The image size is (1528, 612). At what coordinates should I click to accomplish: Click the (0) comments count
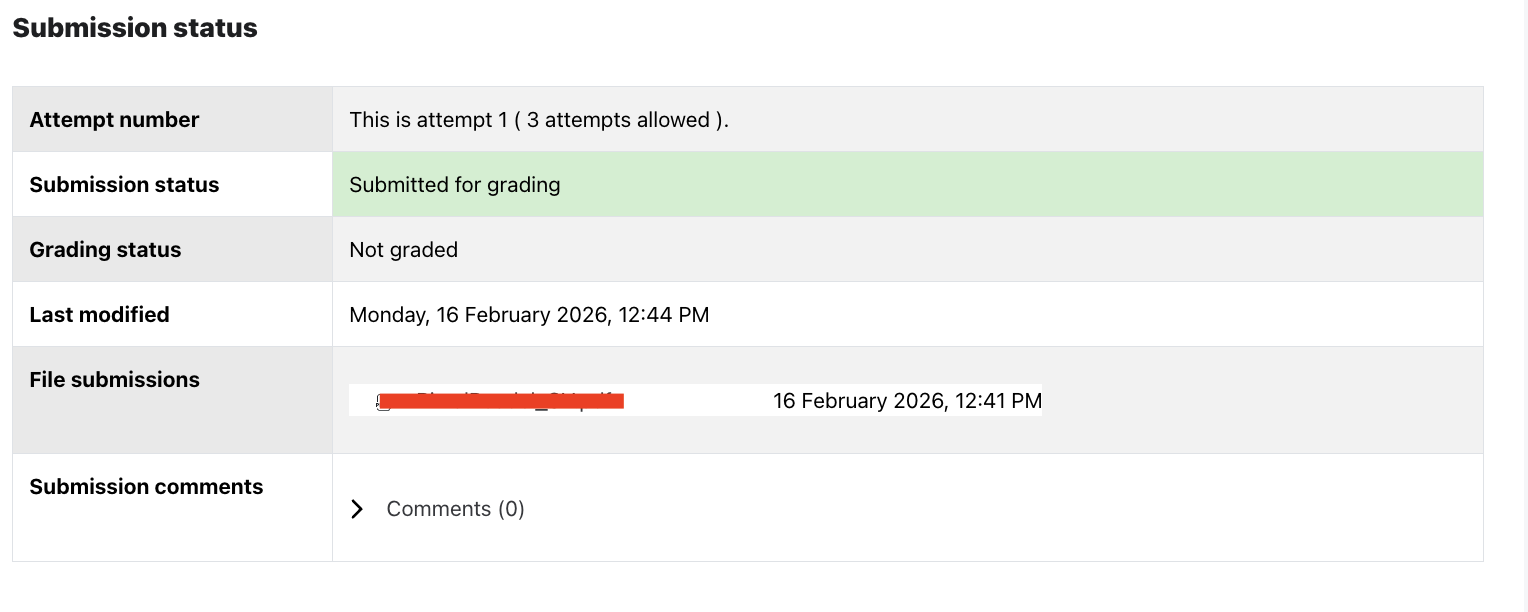tap(510, 509)
